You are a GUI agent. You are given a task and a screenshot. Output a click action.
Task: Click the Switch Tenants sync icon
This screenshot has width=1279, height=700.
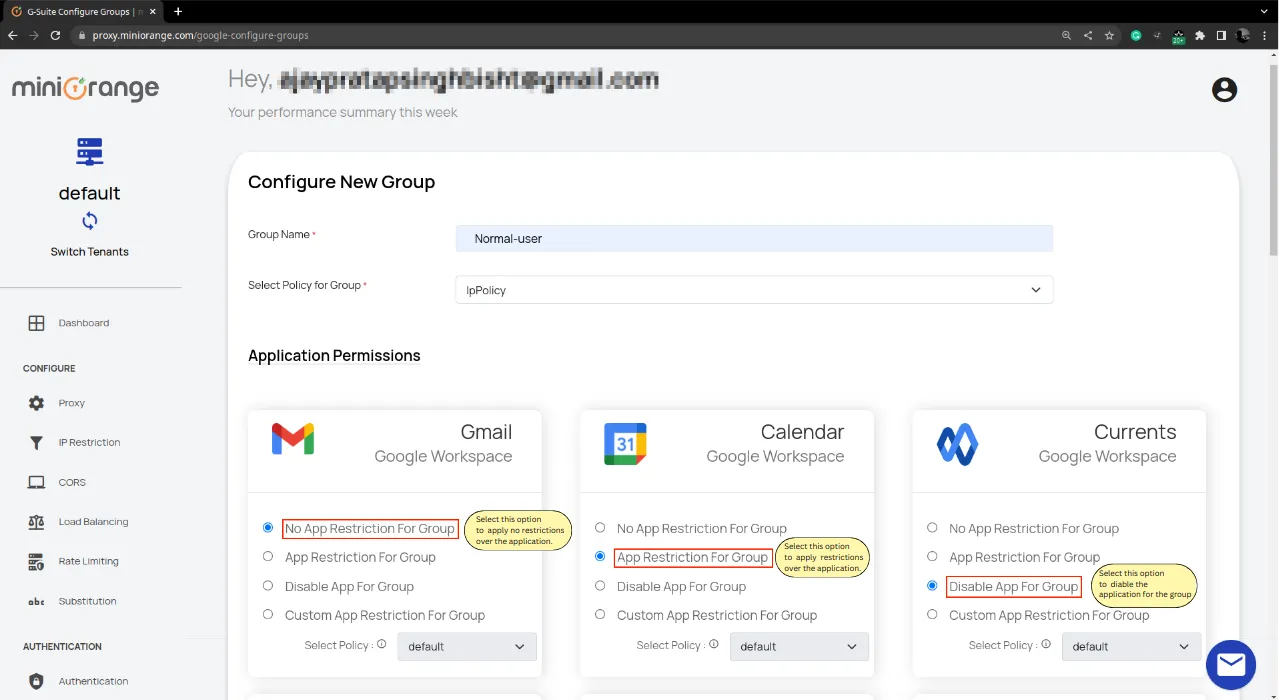point(90,221)
